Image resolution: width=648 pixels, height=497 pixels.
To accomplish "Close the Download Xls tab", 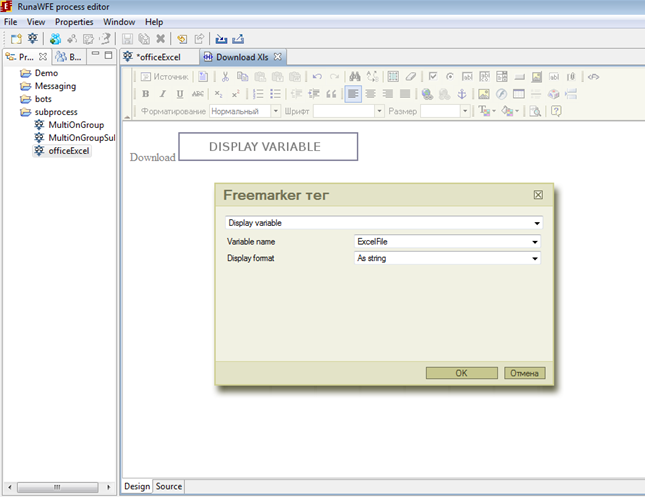I will tap(278, 57).
